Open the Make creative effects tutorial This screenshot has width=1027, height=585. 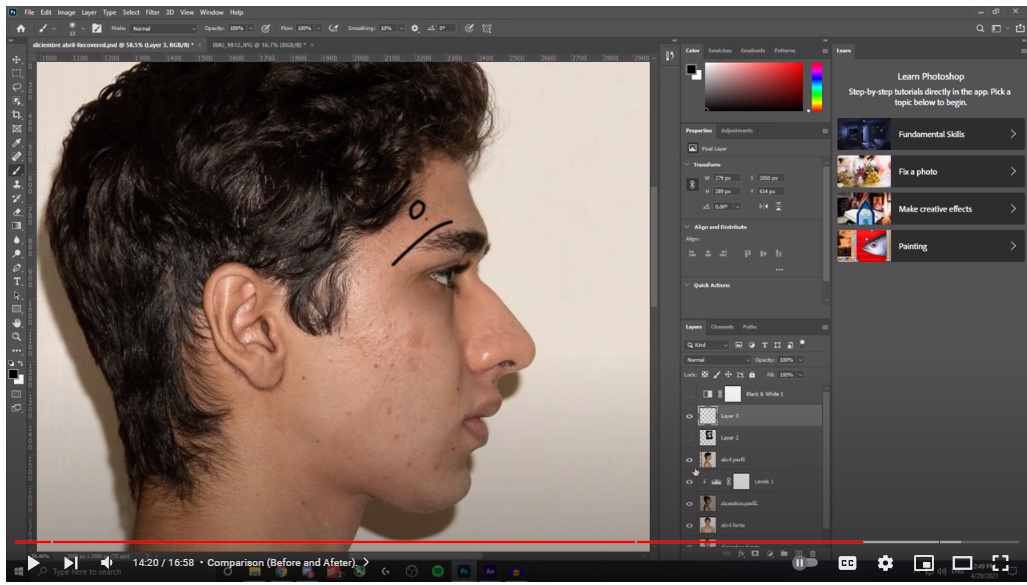coord(931,208)
